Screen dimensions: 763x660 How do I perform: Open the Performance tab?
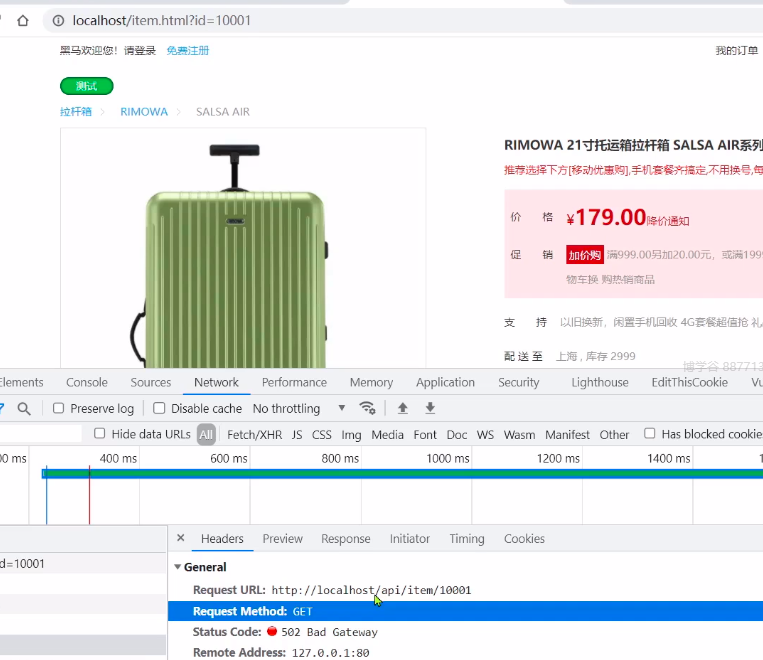coord(294,383)
